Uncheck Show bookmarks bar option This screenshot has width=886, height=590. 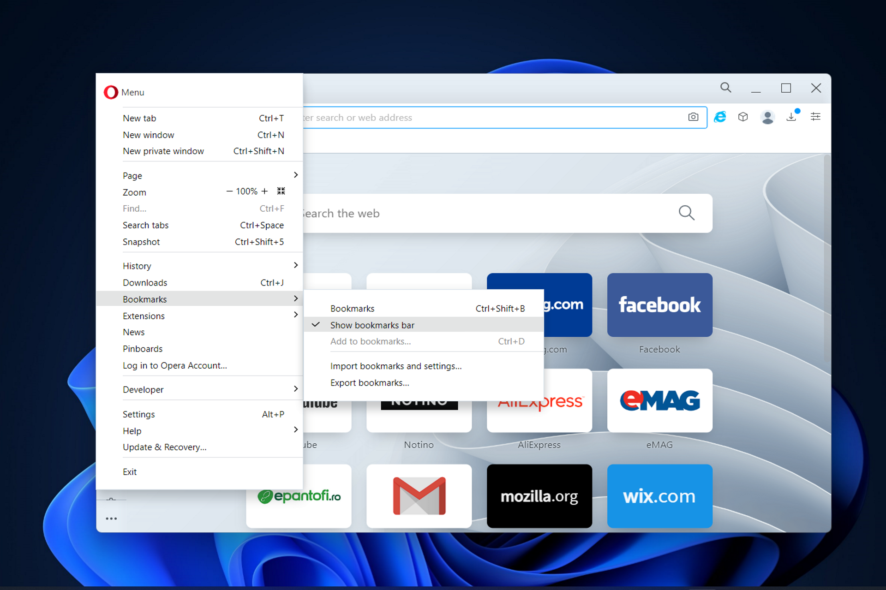[424, 325]
